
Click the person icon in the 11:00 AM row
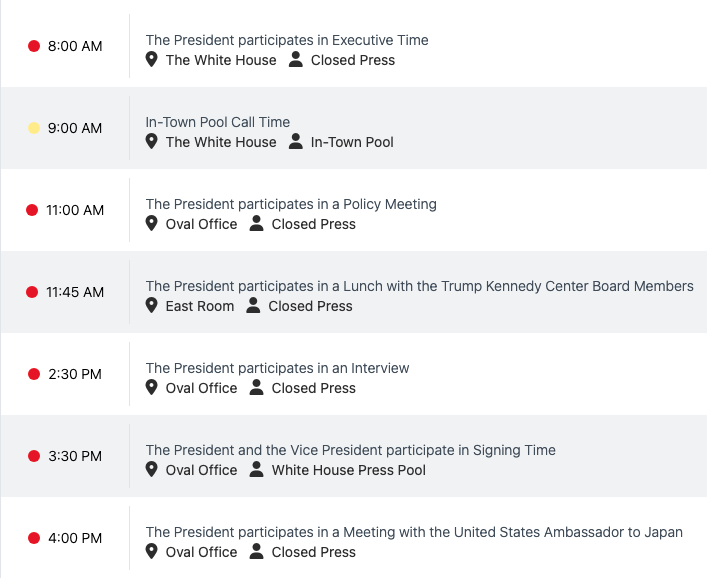coord(256,224)
